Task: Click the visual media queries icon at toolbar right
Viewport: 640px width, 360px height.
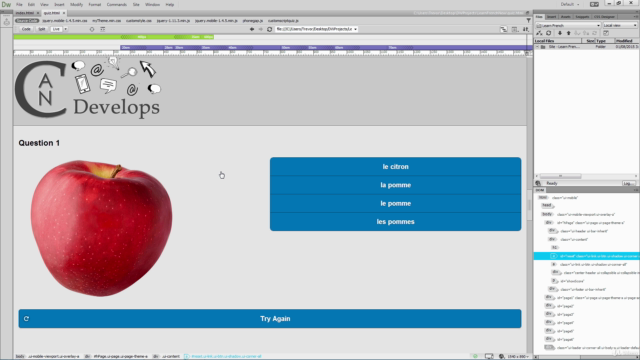Action: (504, 29)
